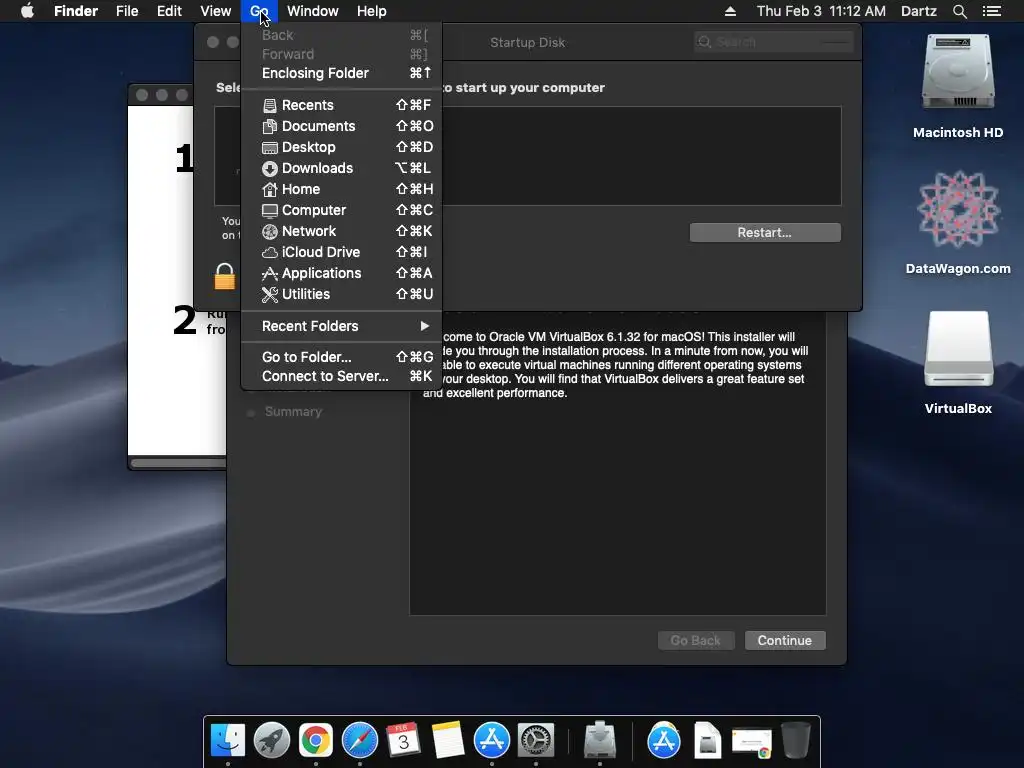Select the Summary step in installer sidebar
The image size is (1024, 768).
point(293,412)
